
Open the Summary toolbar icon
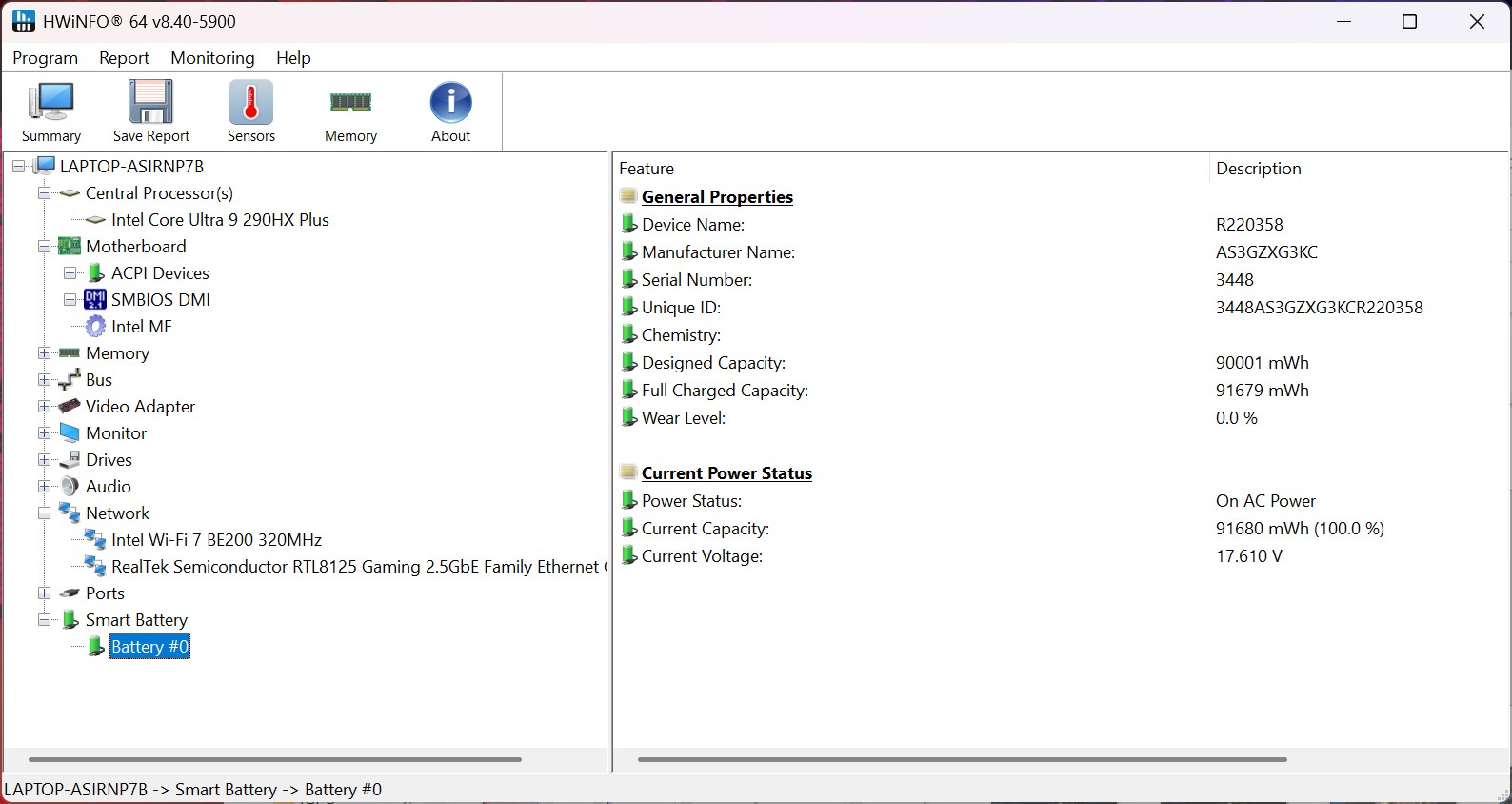tap(51, 103)
